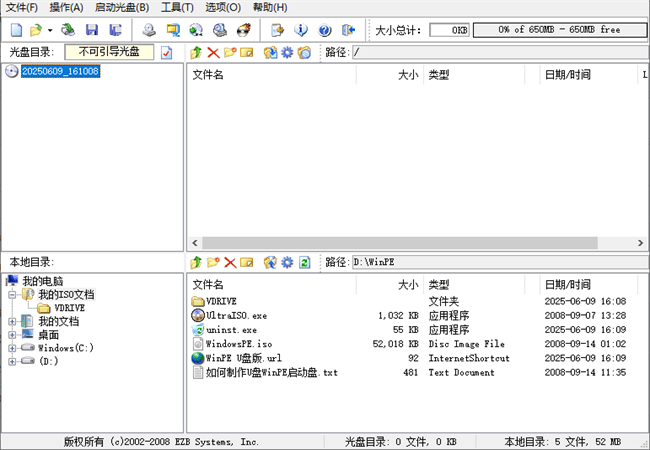Screen dimensions: 650x450
Task: Sort local files by 文件名 column header
Action: pyautogui.click(x=270, y=284)
